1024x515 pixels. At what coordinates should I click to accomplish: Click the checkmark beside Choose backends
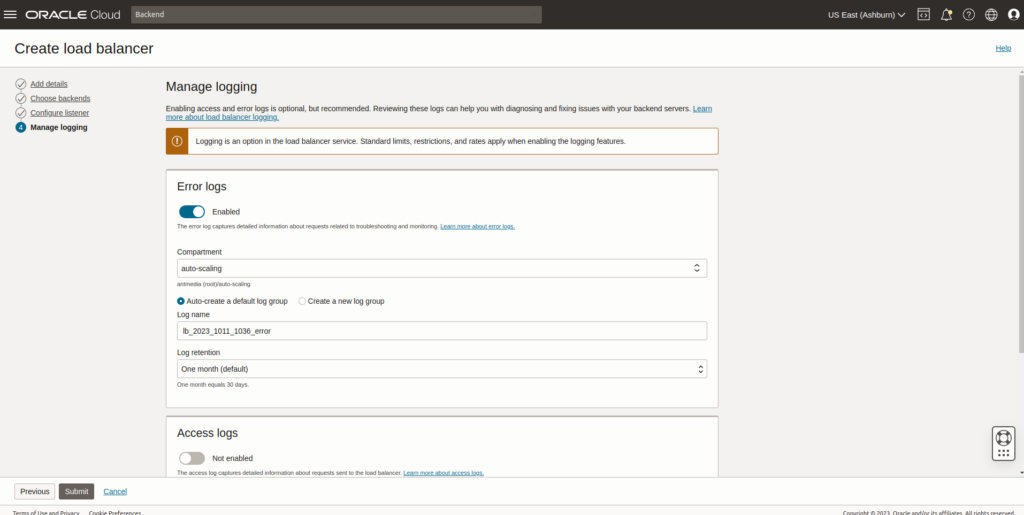point(21,99)
